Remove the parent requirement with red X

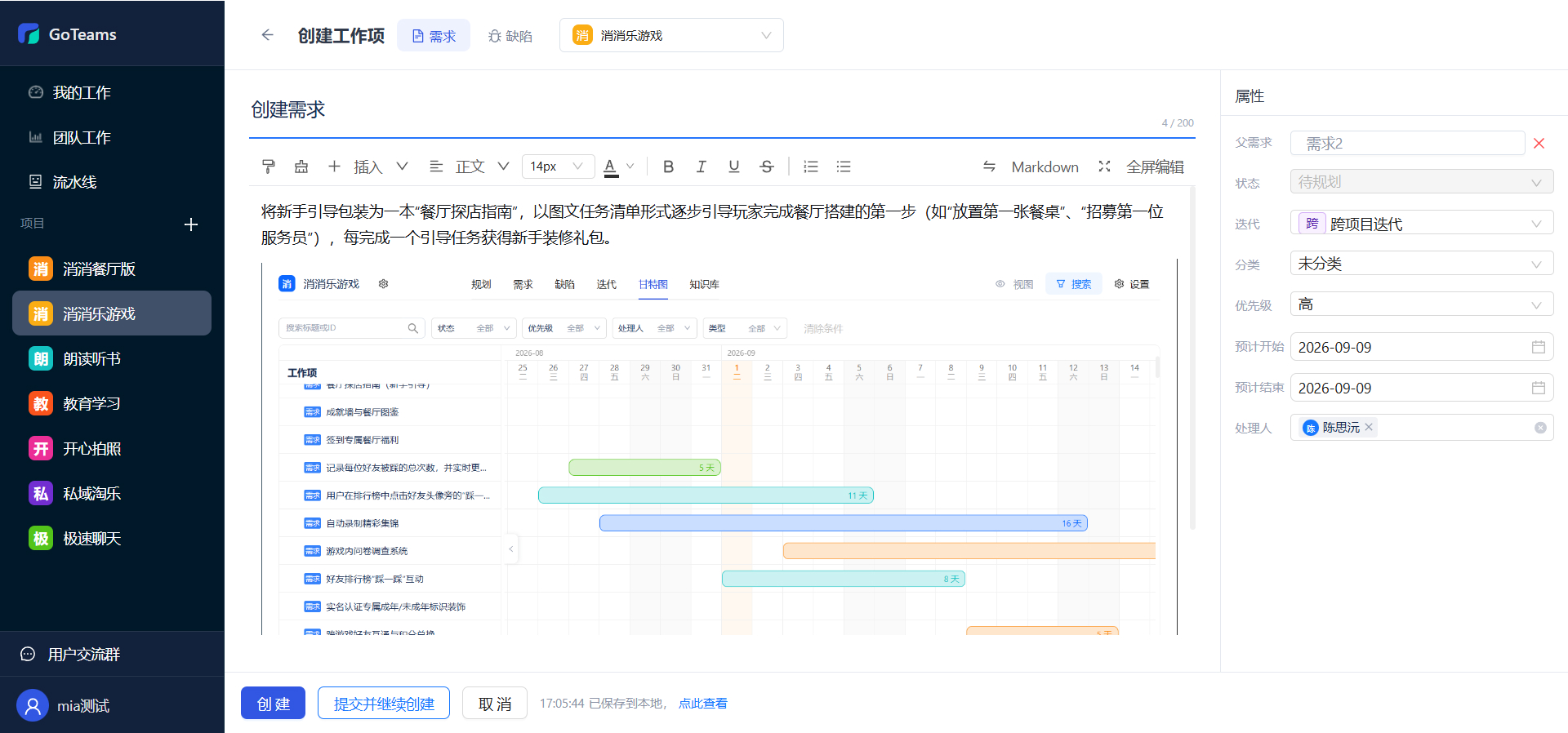(1539, 144)
